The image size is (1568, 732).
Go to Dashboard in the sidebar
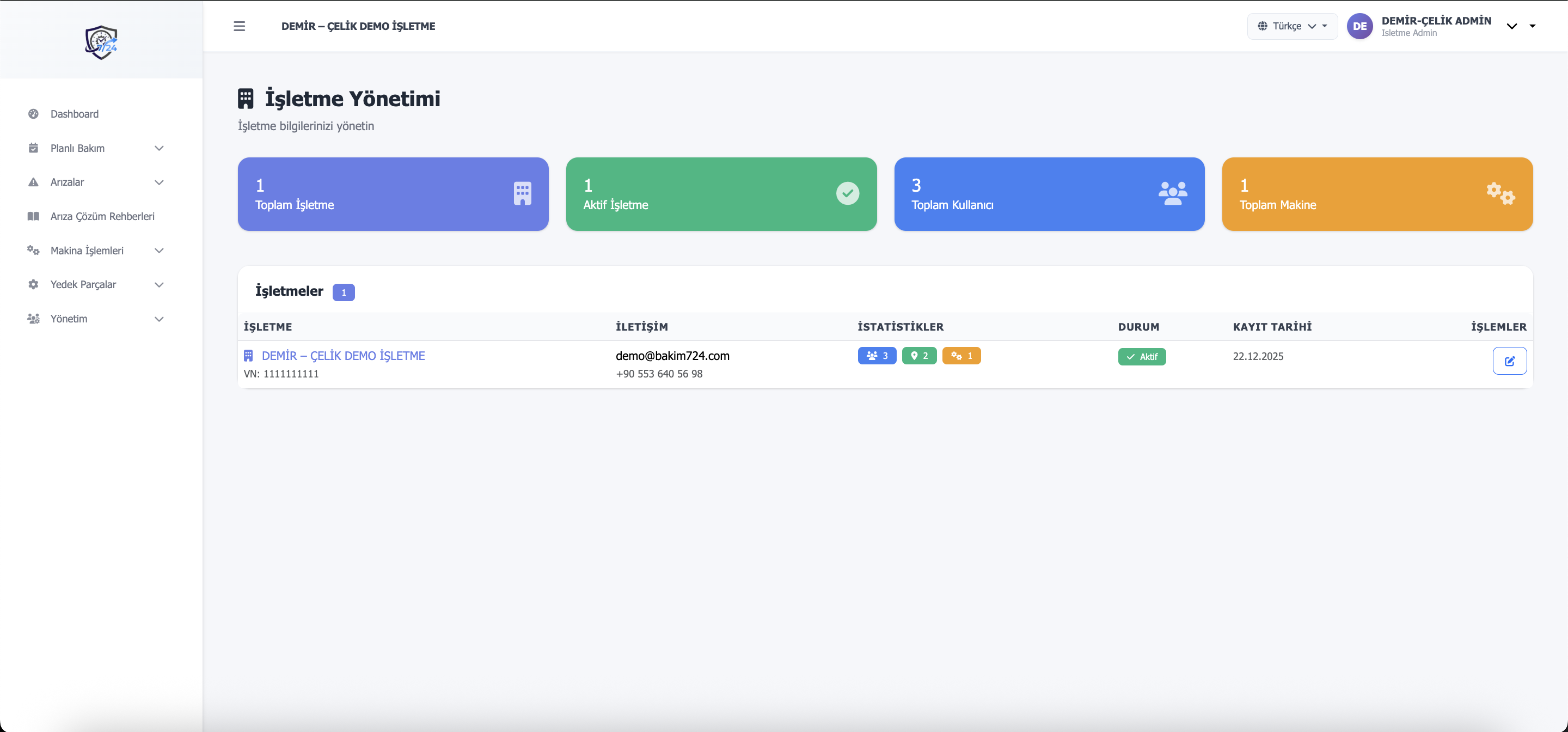pyautogui.click(x=74, y=114)
